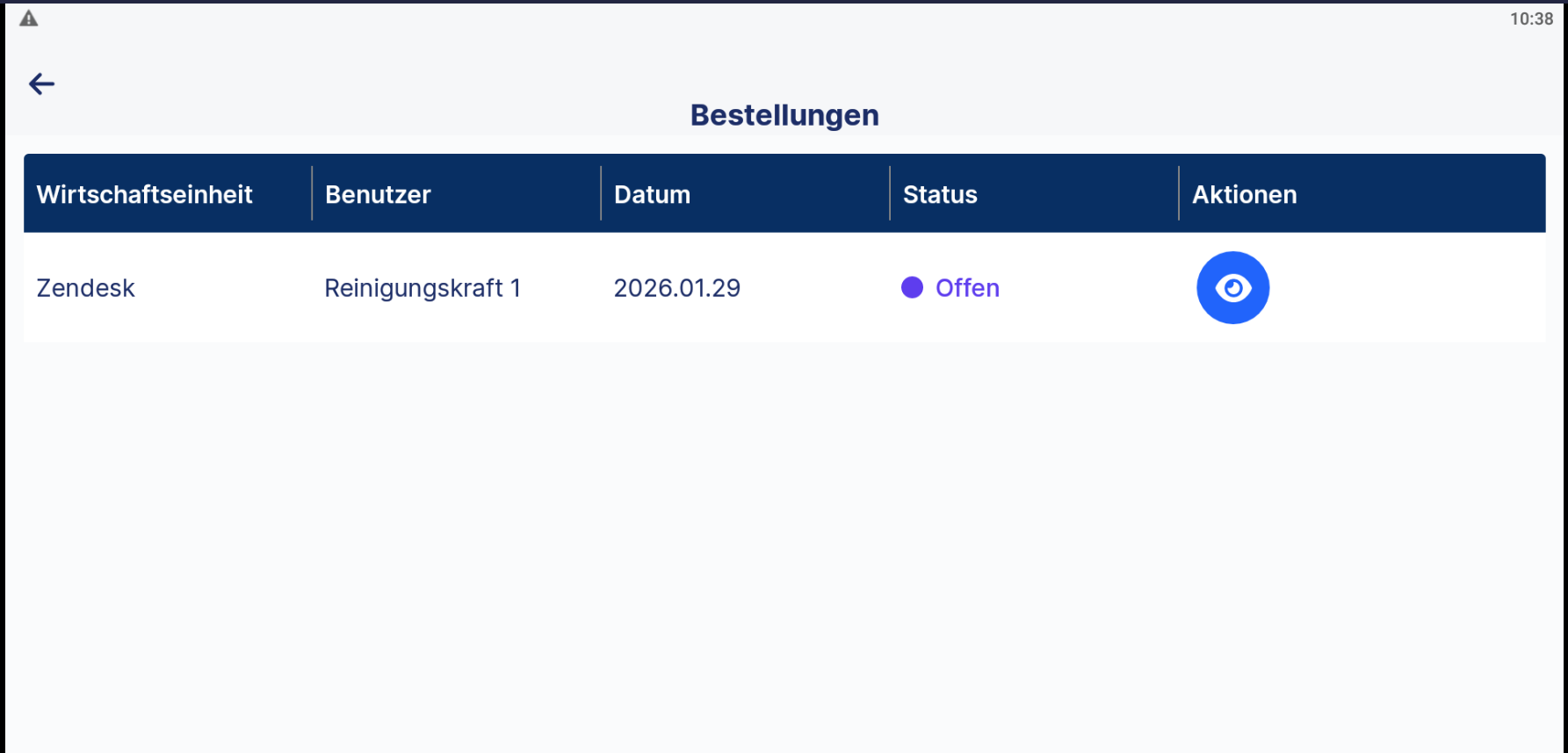Click divider between Benutzer and Datum headers
This screenshot has width=1568, height=753.
click(x=601, y=193)
